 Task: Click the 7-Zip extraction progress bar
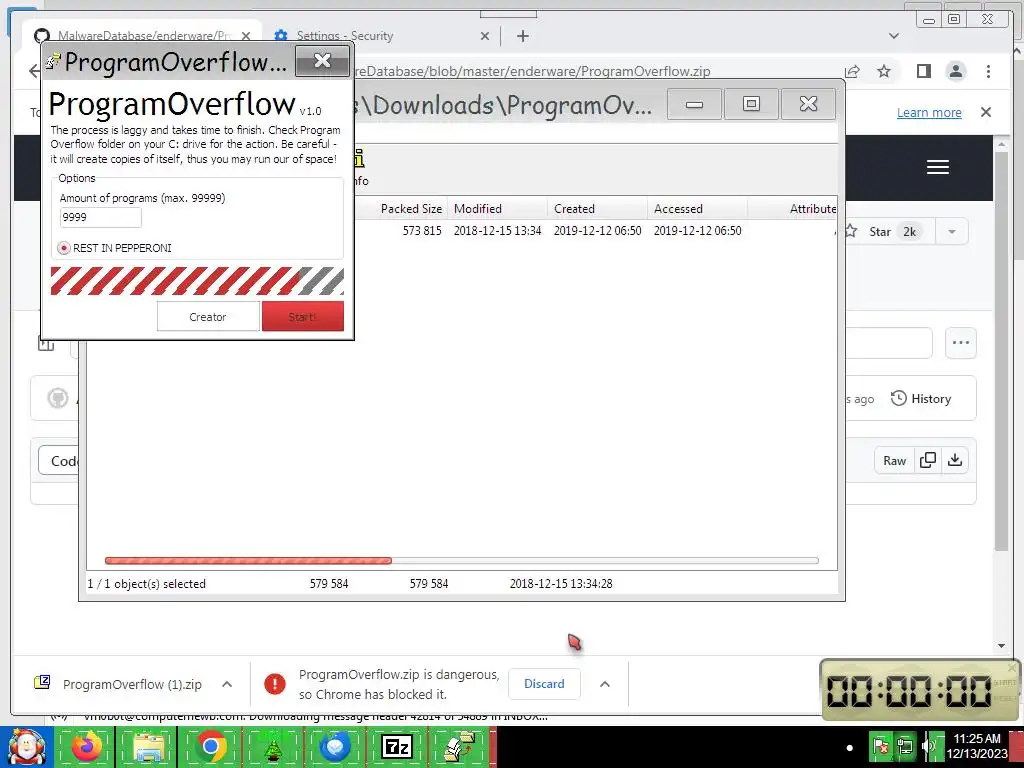461,560
